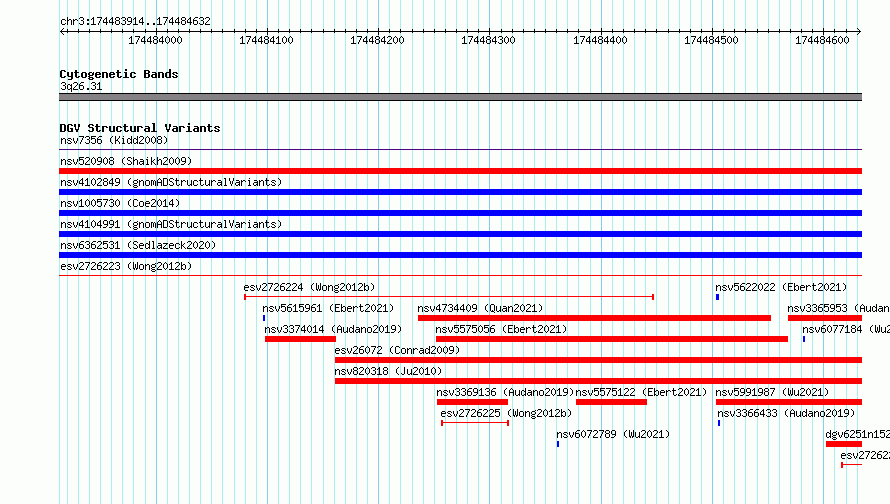Open the nsv6077184 variant label
Screen dimensions: 890x504
tap(846, 329)
